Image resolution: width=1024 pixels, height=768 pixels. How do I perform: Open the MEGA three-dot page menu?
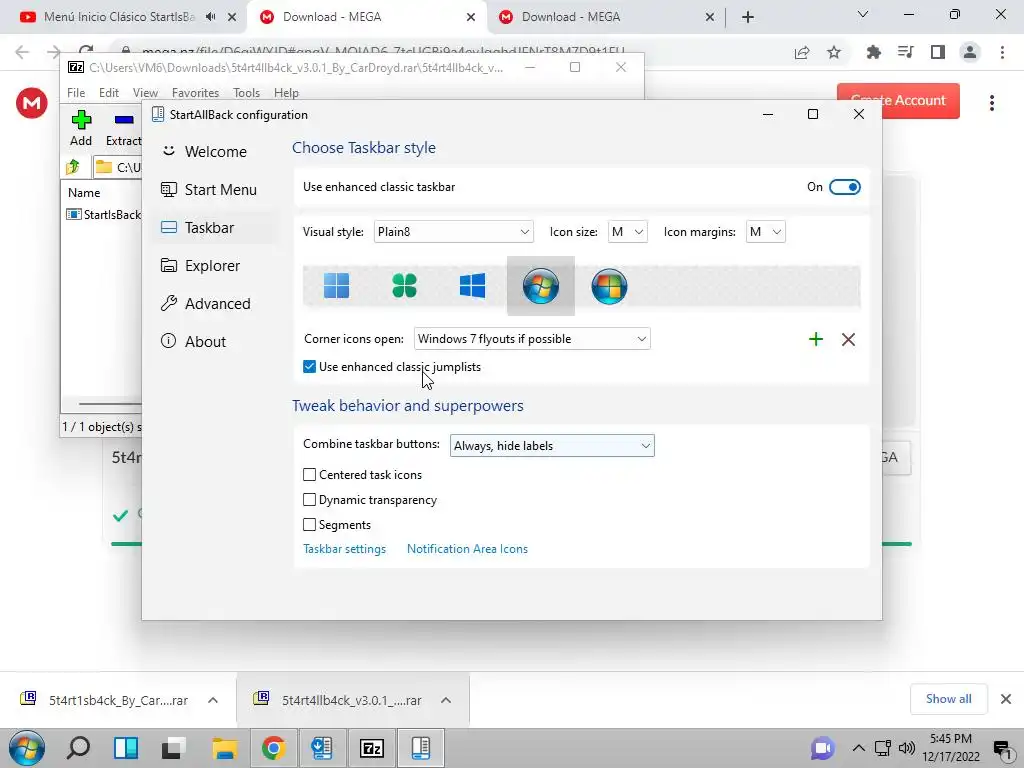point(992,103)
